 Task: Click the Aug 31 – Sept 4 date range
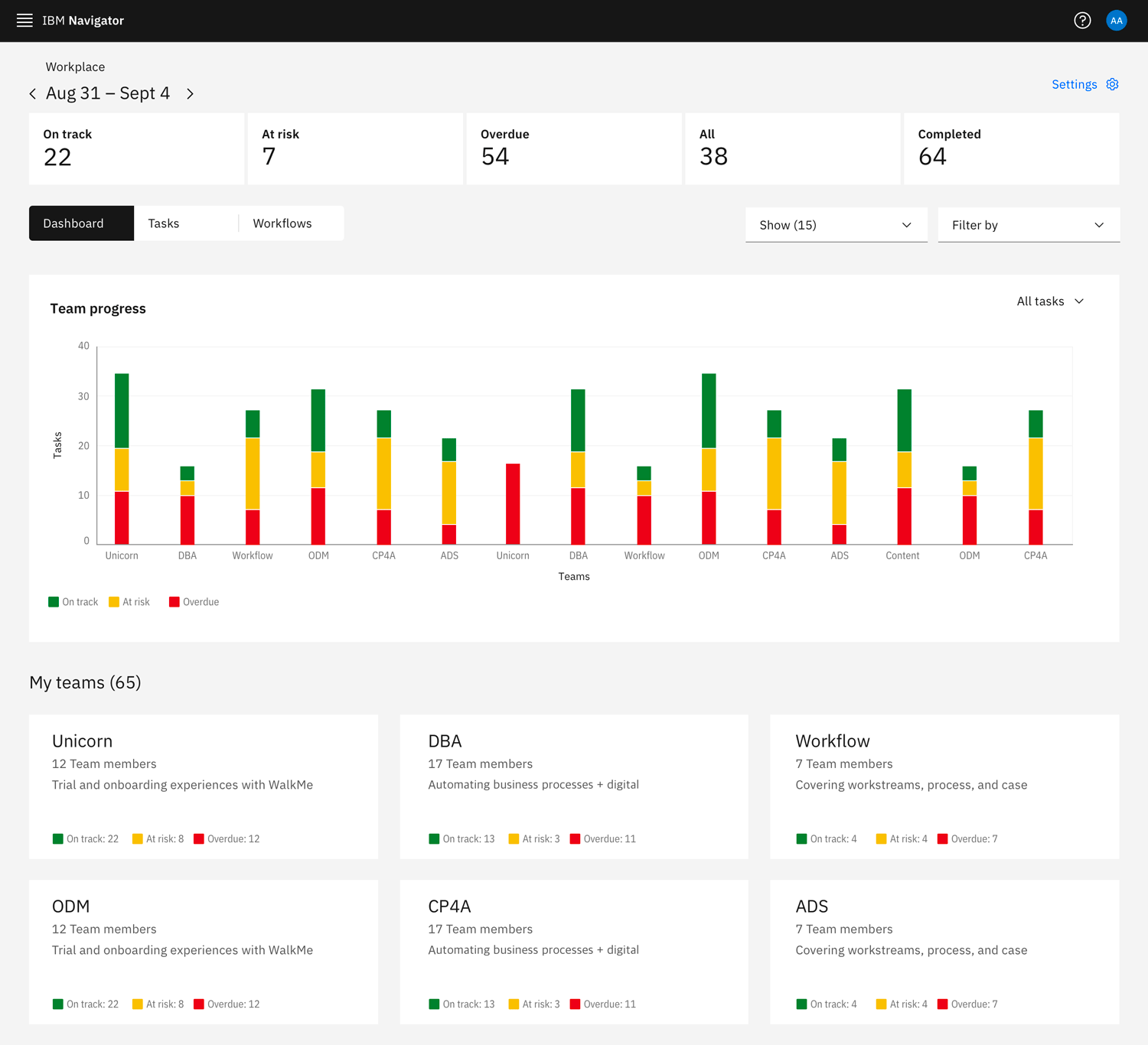[x=108, y=93]
